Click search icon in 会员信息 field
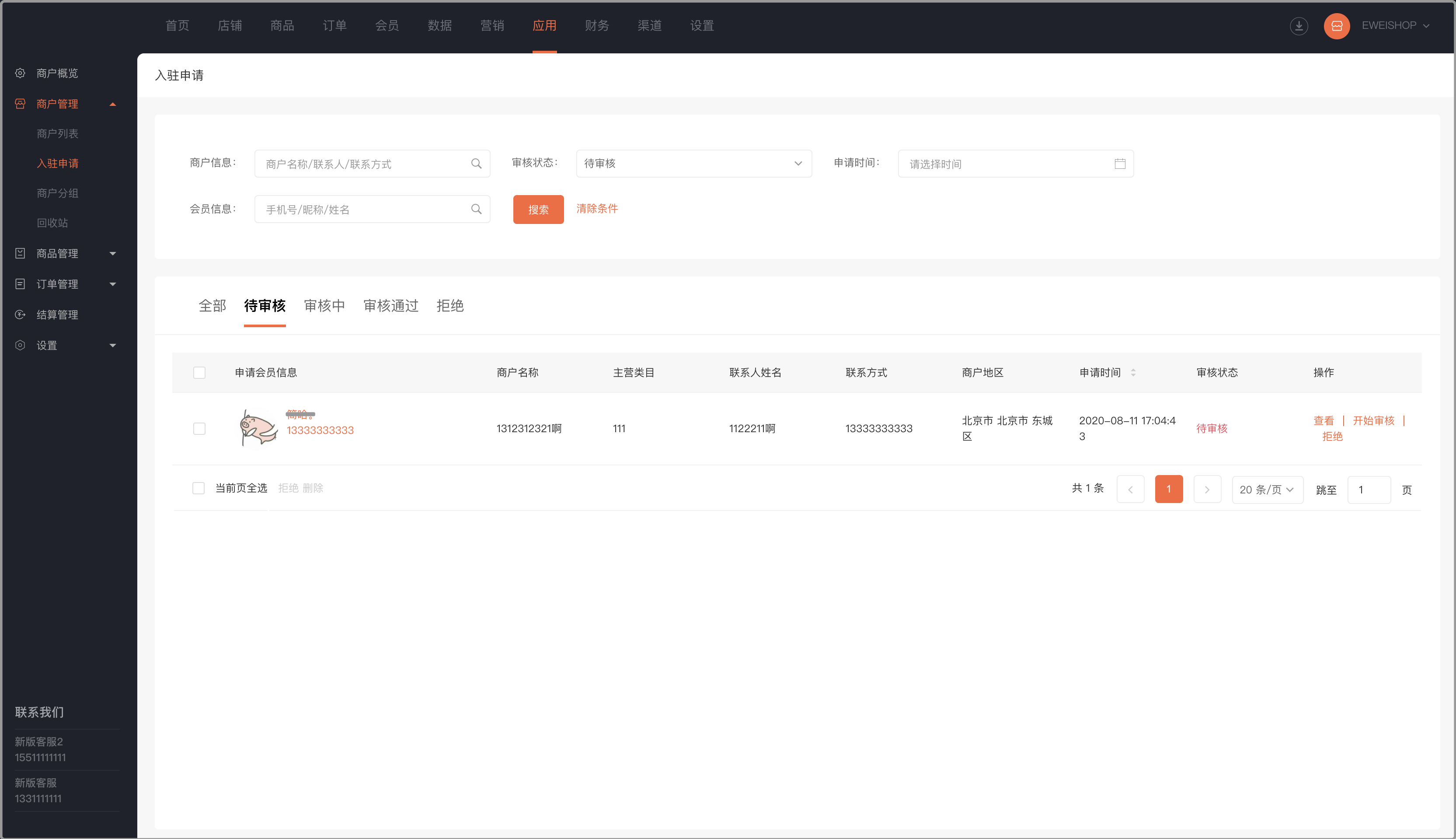Screen dimensions: 1456x839 coord(476,209)
